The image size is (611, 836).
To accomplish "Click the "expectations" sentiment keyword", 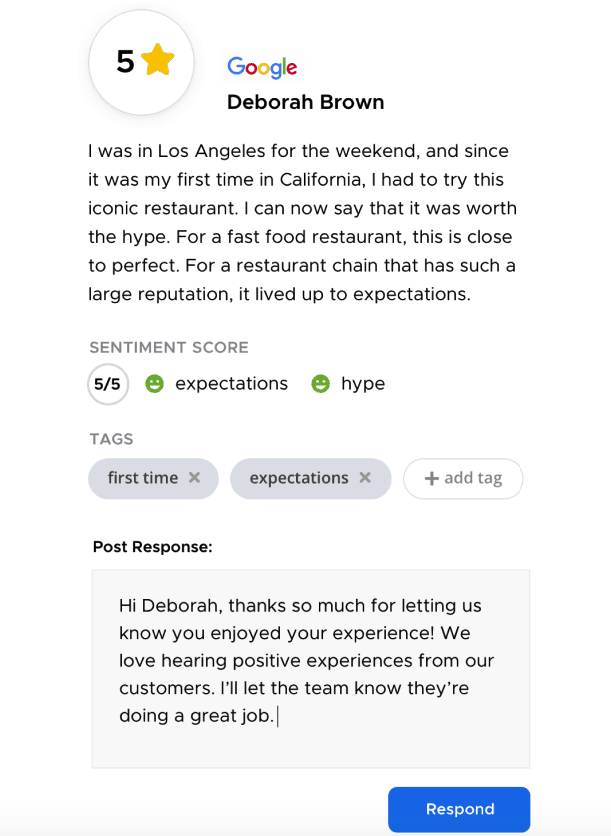I will coord(231,383).
